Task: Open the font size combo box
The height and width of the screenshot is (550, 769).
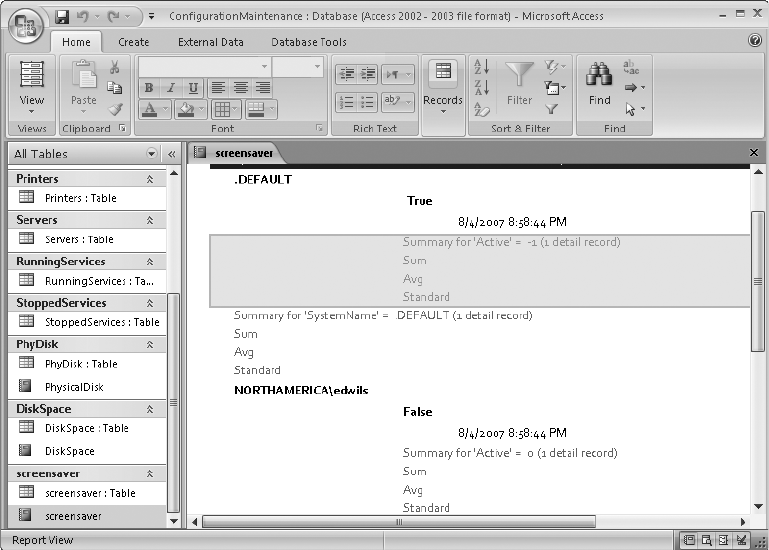Action: click(x=298, y=67)
